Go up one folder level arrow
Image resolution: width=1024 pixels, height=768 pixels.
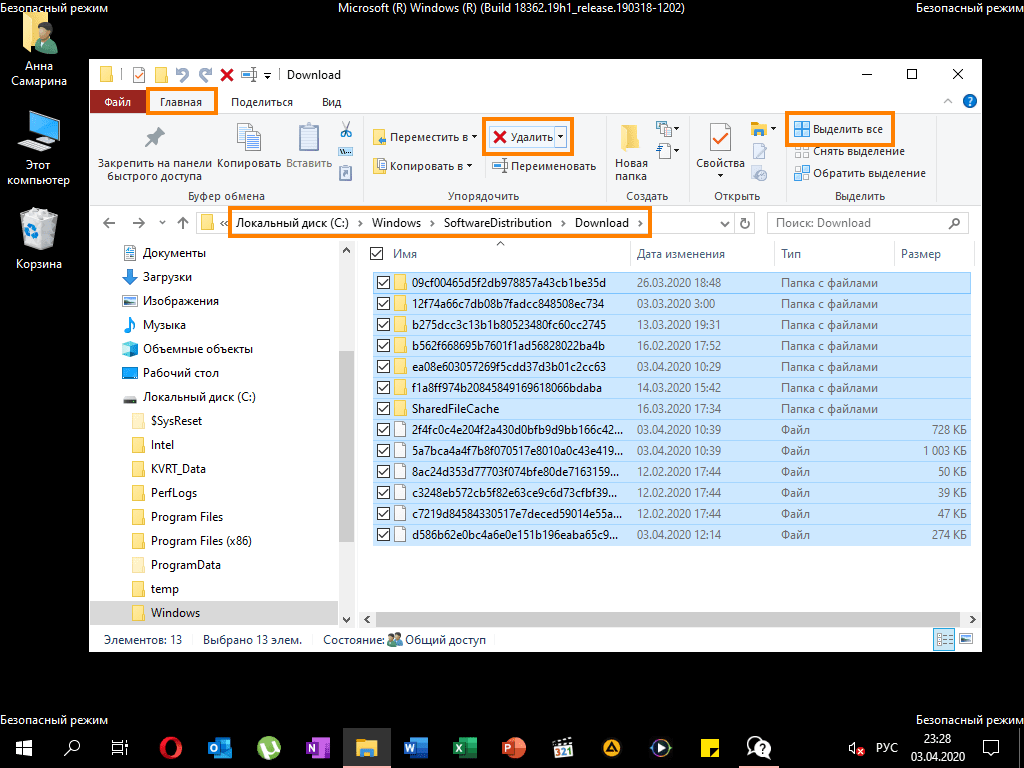click(183, 223)
